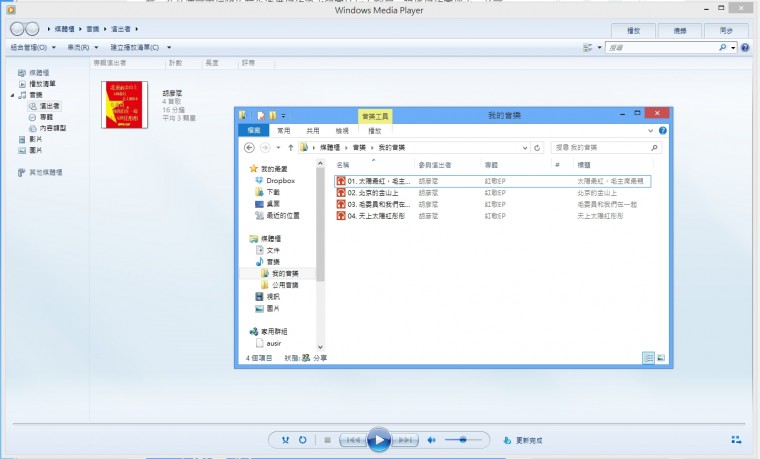Toggle shuffle in Media Player controls
The height and width of the screenshot is (459, 760).
coord(285,440)
